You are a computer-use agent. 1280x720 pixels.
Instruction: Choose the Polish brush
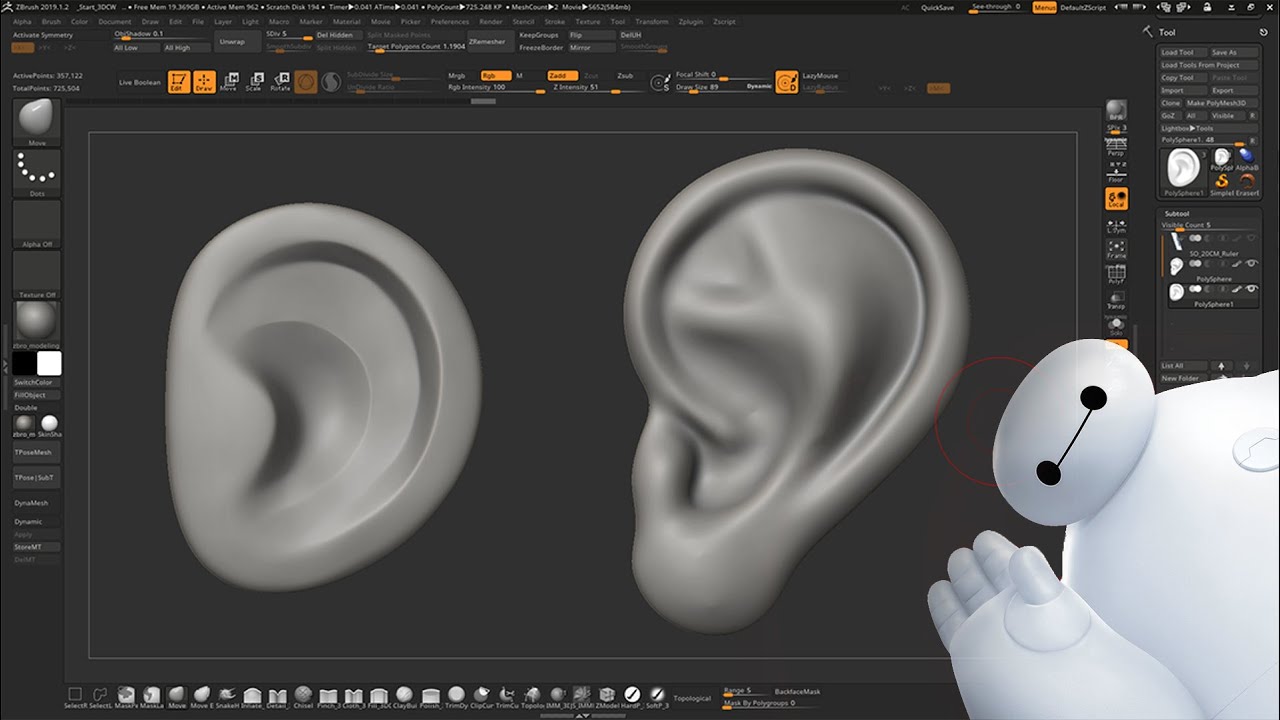(431, 697)
